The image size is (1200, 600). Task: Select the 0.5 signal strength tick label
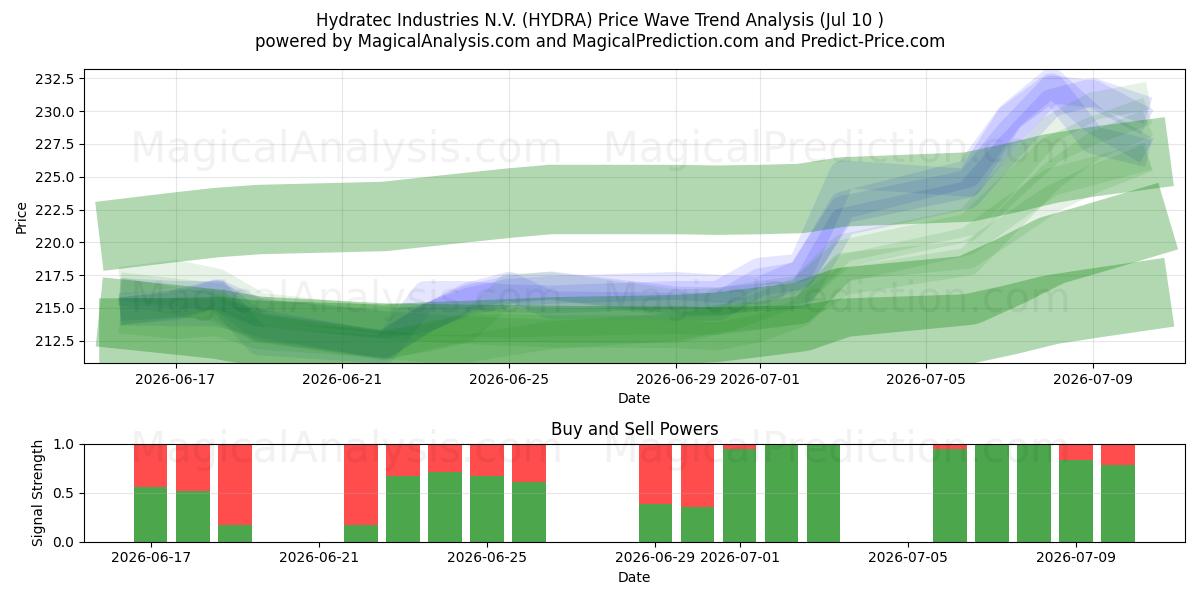click(64, 493)
